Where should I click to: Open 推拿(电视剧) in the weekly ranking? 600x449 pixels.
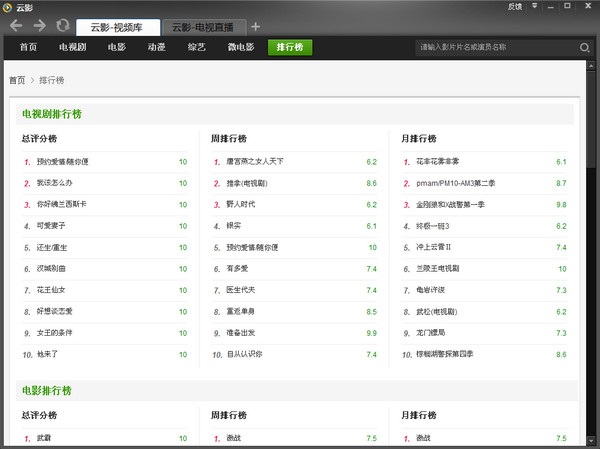[x=247, y=183]
